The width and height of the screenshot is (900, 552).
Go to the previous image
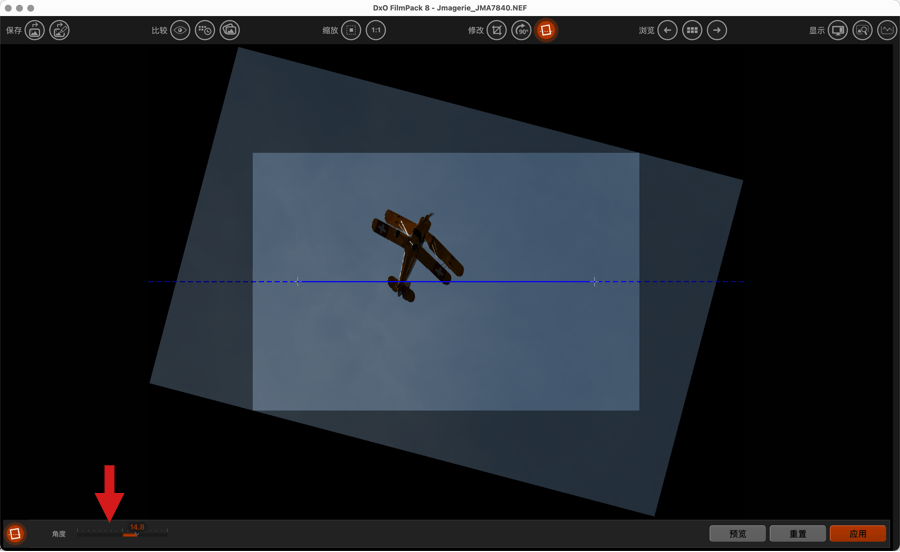[x=667, y=31]
